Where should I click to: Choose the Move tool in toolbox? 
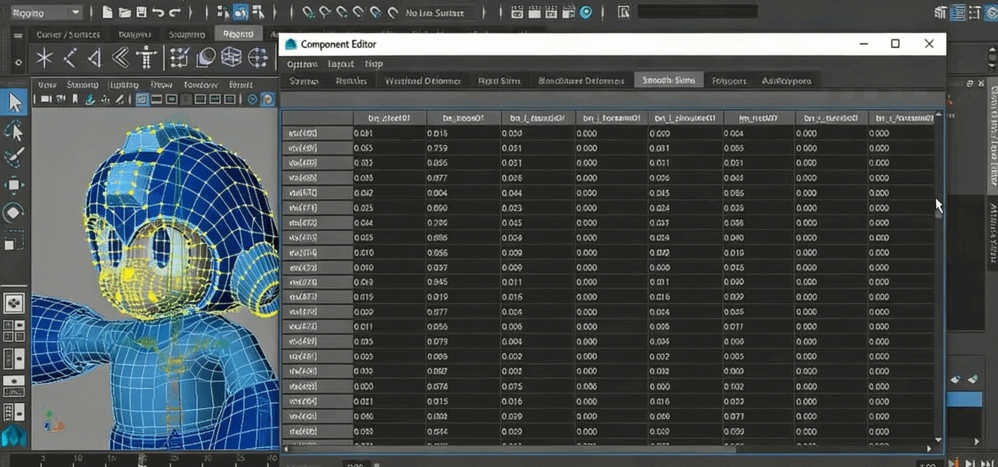tap(14, 185)
